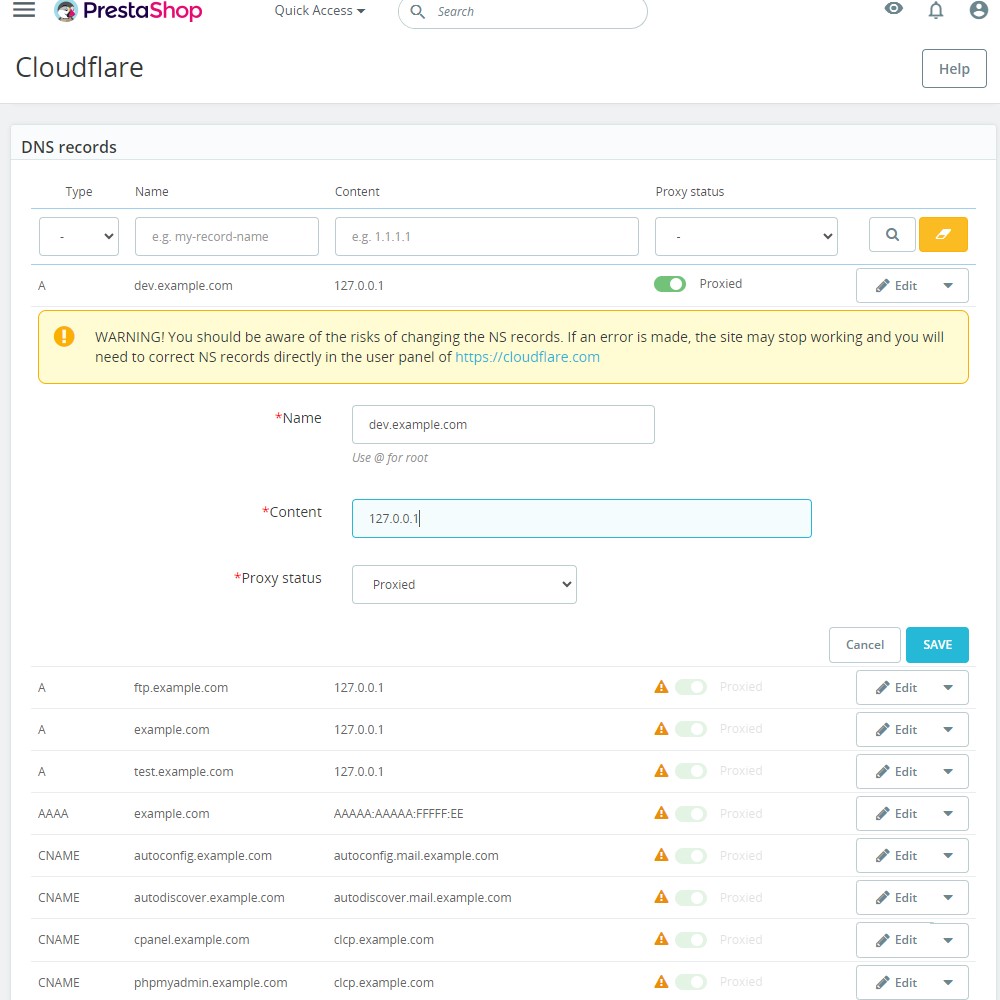Click AAAAA:AAAAA:FFFFF:EE content cell
This screenshot has height=1000, width=1000.
pyautogui.click(x=399, y=814)
